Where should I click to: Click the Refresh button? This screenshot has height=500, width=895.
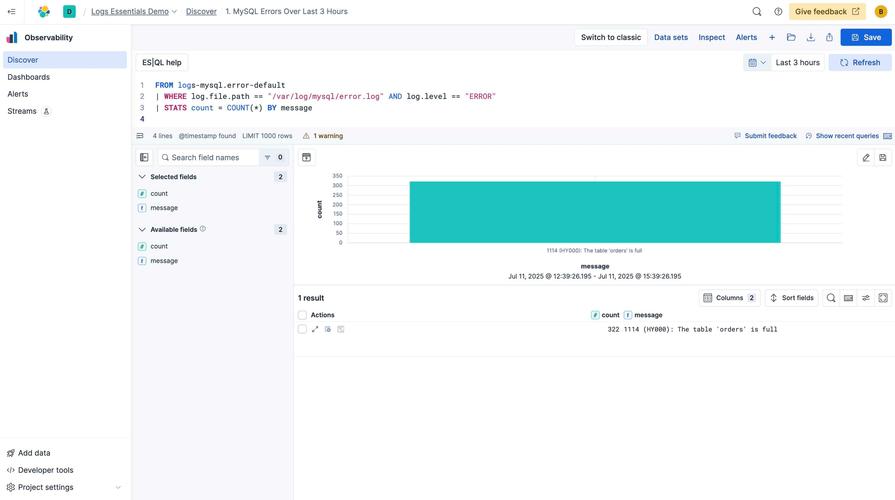click(x=860, y=62)
